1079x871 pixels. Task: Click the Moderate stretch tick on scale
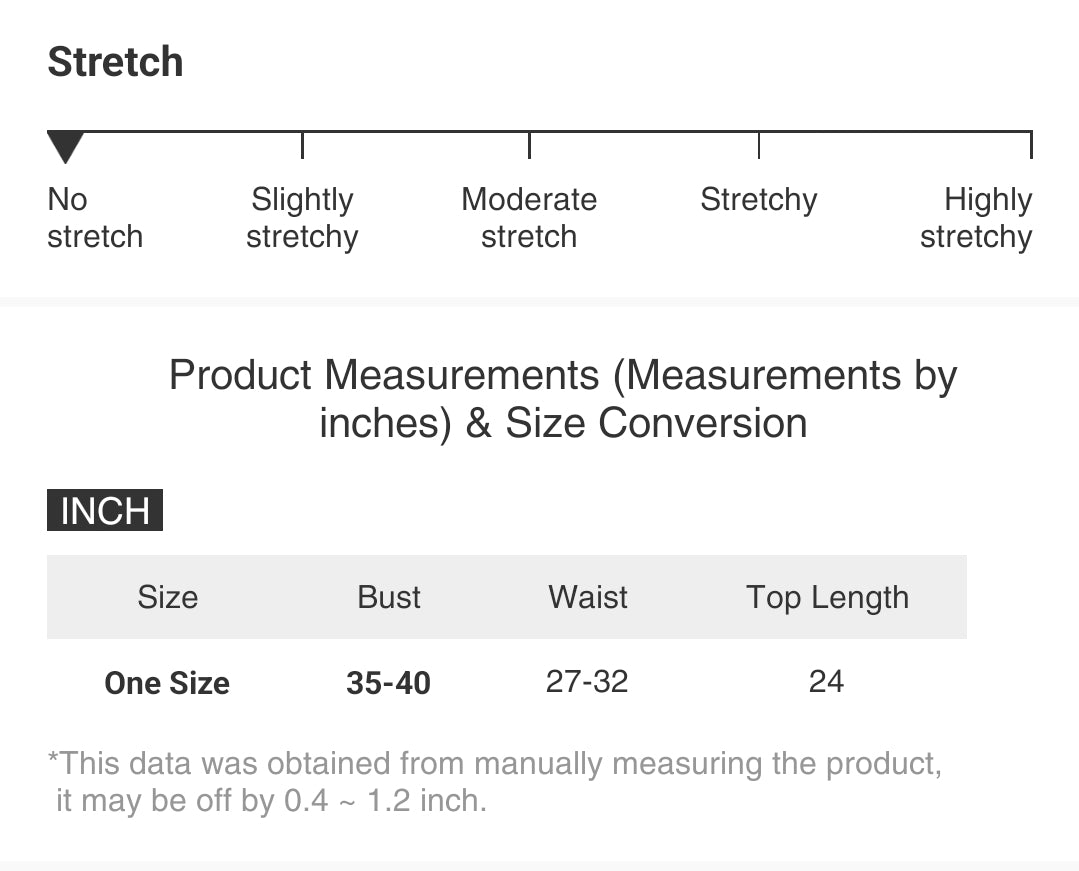[529, 145]
